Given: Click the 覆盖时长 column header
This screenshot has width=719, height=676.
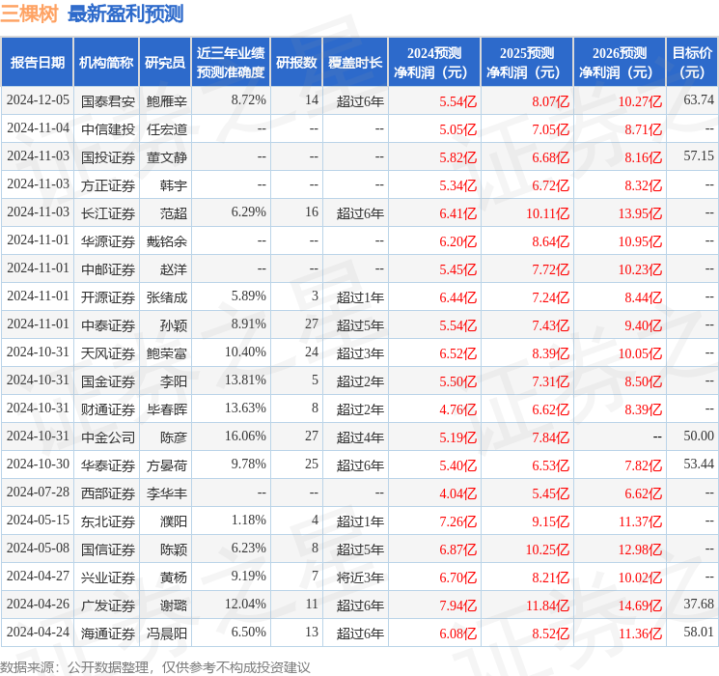Looking at the screenshot, I should (x=355, y=62).
